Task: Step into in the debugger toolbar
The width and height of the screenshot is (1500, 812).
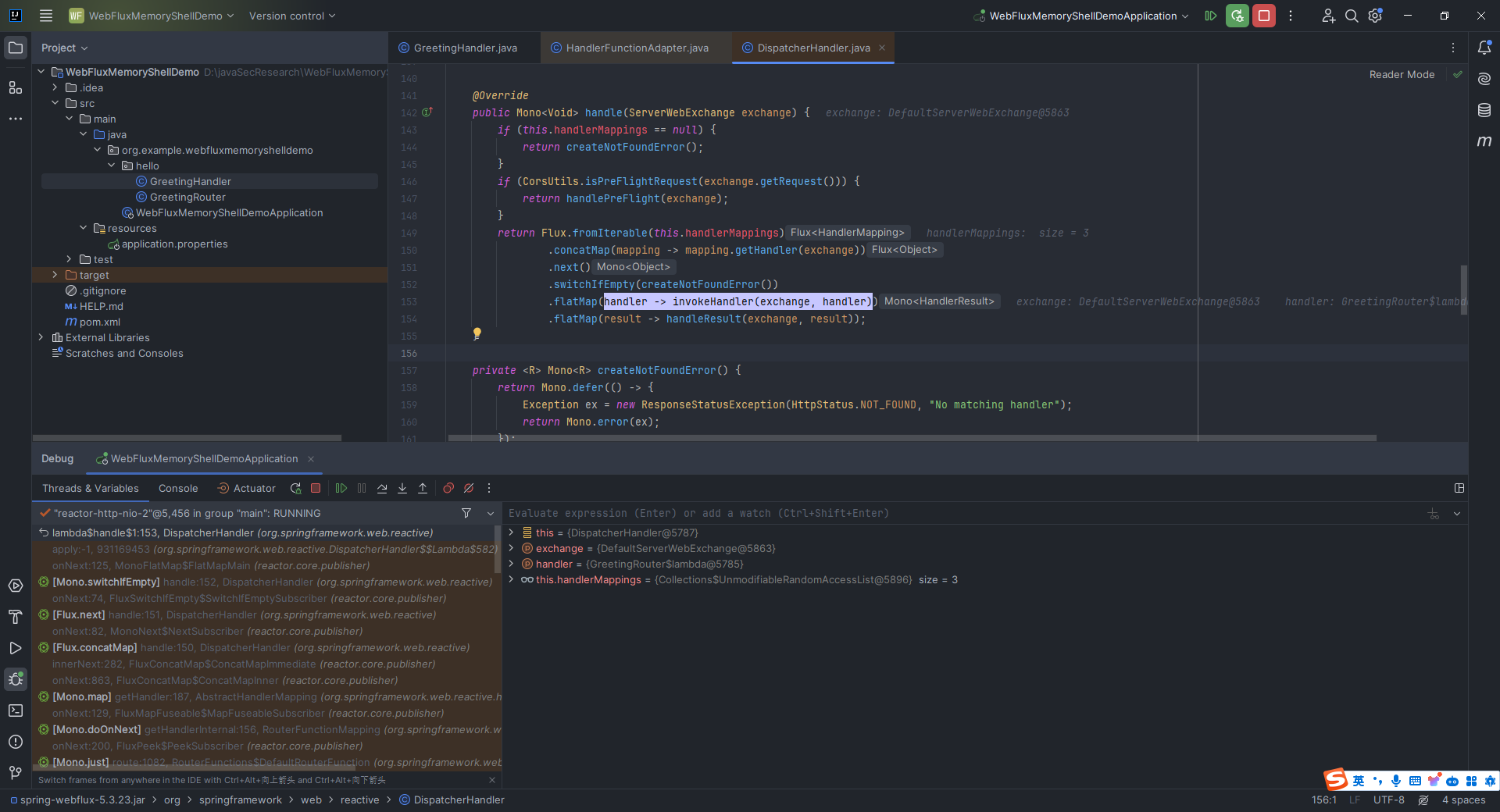Action: coord(402,488)
